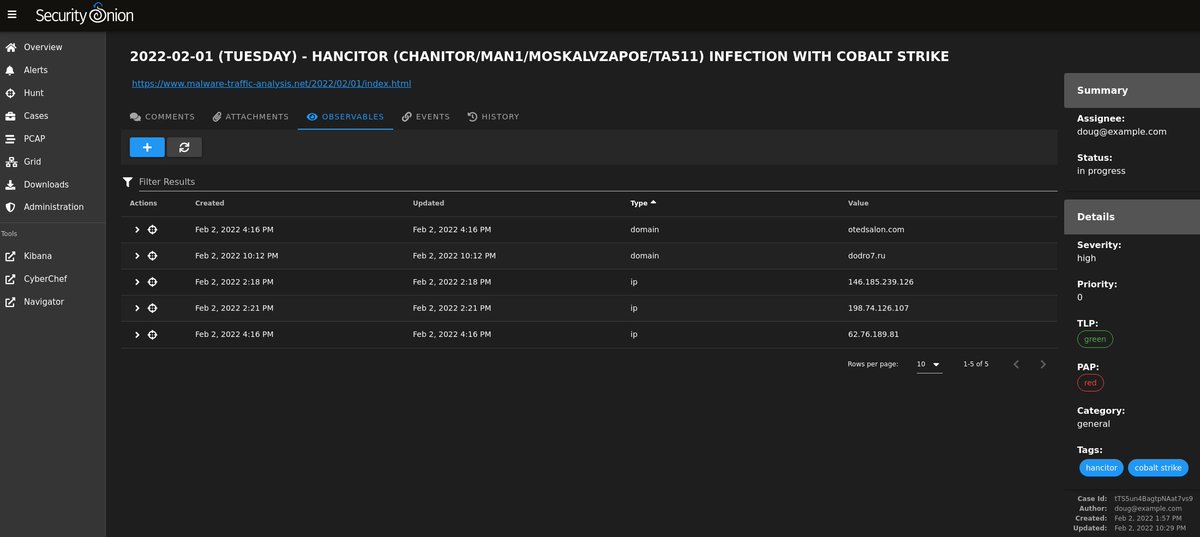Refresh the observables list
The image size is (1200, 537).
[184, 147]
